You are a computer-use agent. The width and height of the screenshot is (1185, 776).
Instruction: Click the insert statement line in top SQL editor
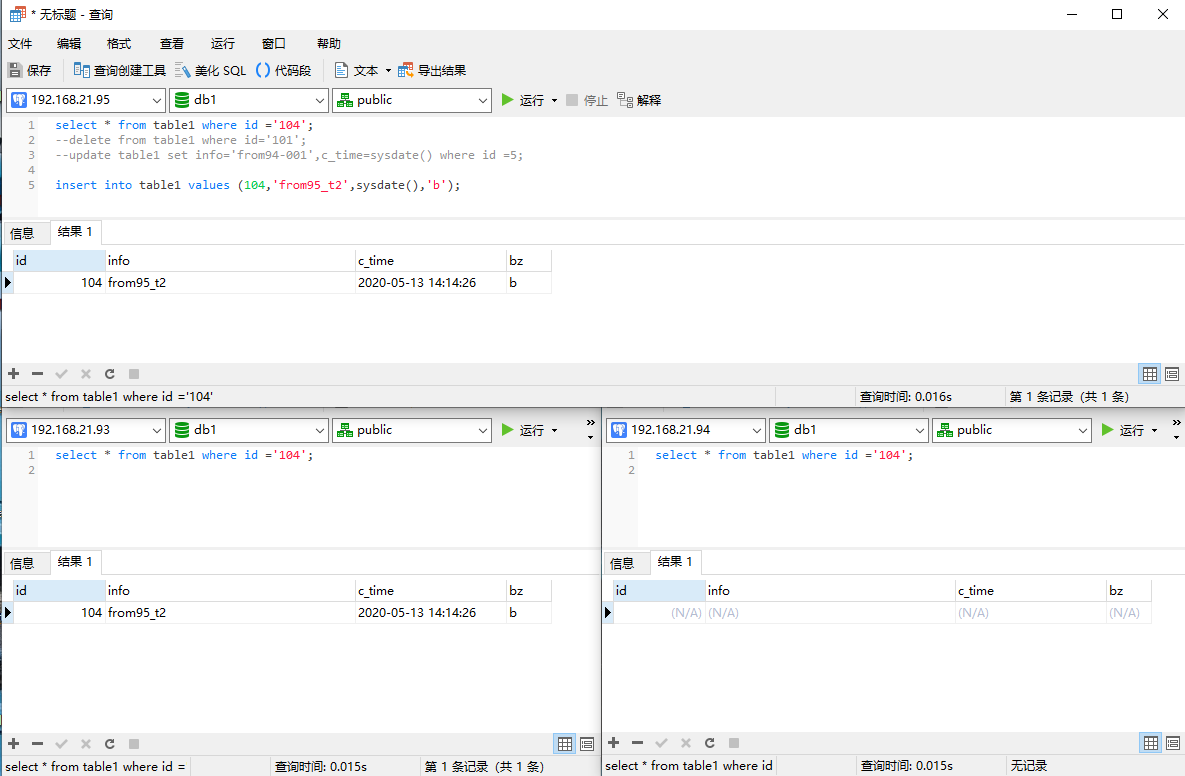[258, 185]
